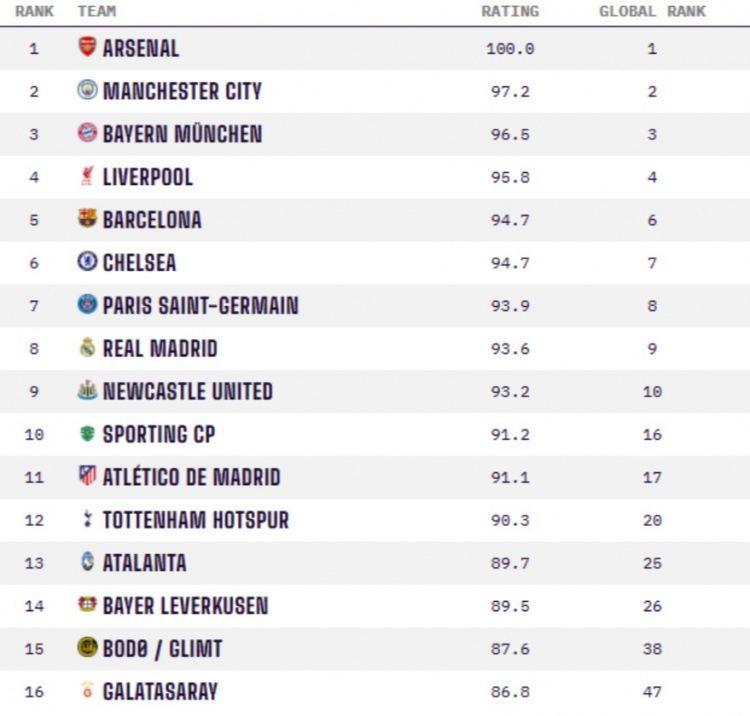
Task: Select the Galatasaray team name
Action: tap(160, 692)
